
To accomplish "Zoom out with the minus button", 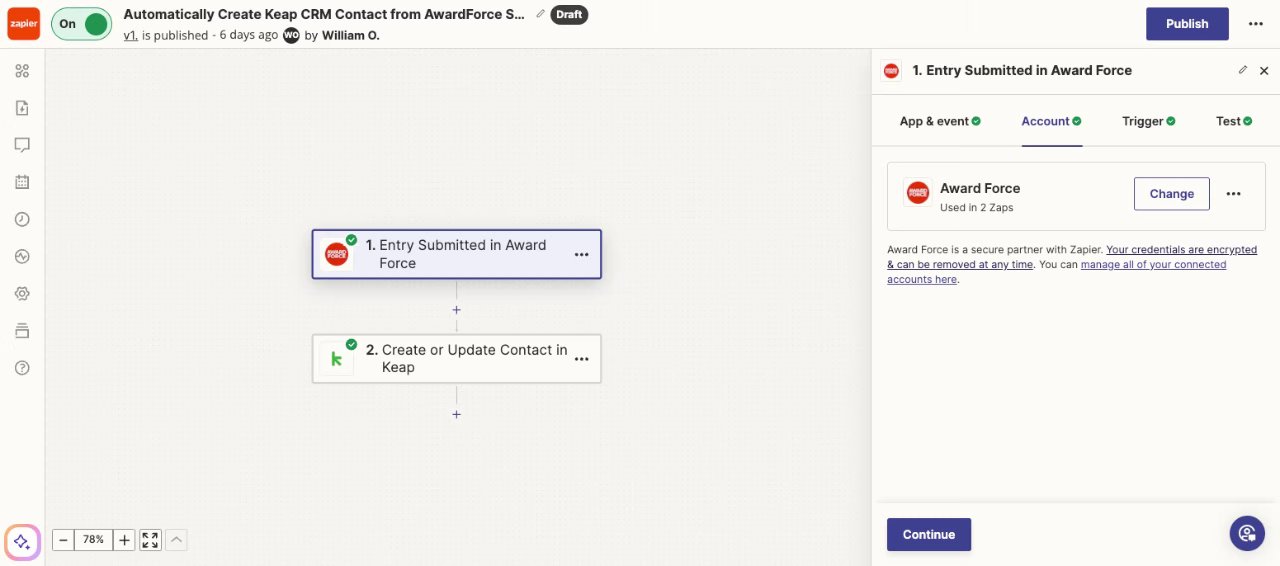I will (63, 540).
